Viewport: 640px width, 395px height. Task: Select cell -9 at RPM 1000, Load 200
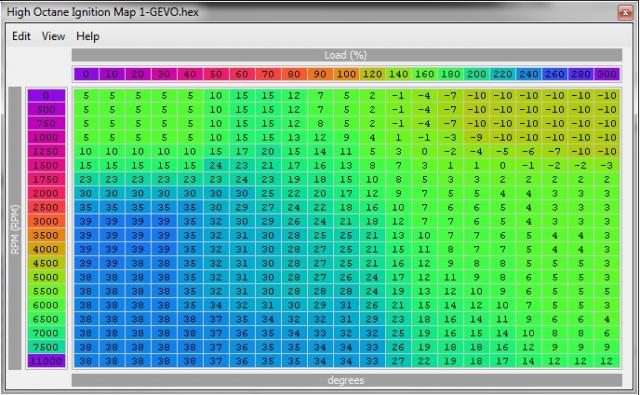(x=476, y=138)
